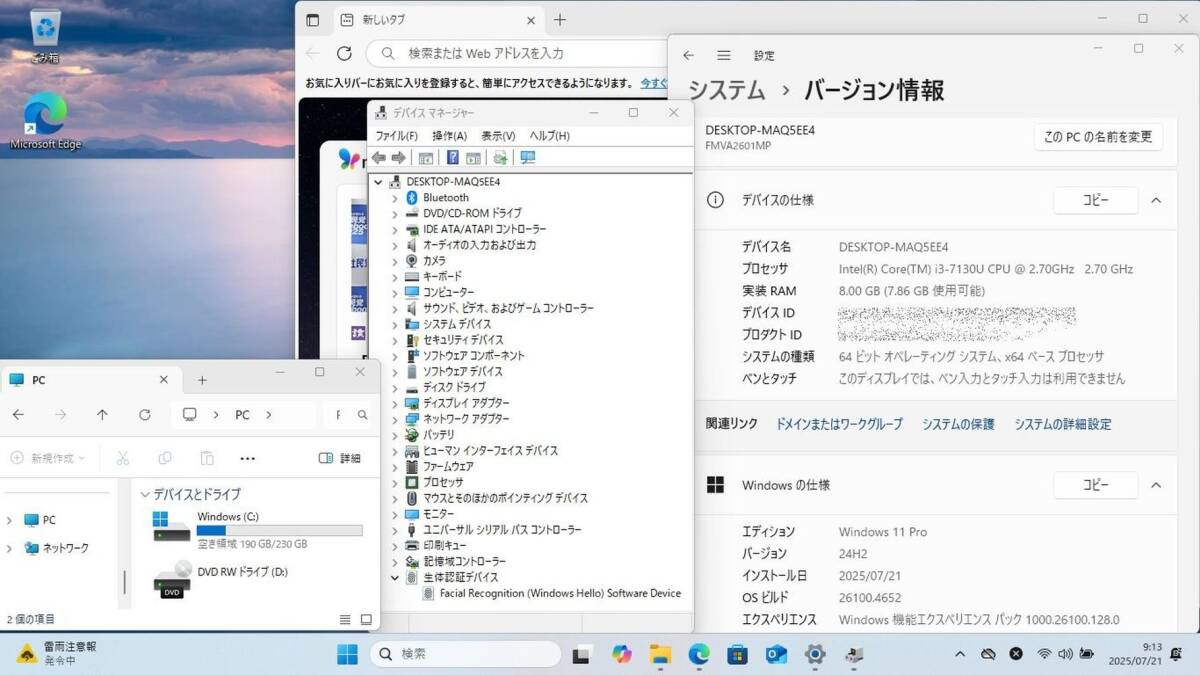The width and height of the screenshot is (1200, 675).
Task: Click コピー button for デバイスの仕様
Action: (x=1096, y=200)
